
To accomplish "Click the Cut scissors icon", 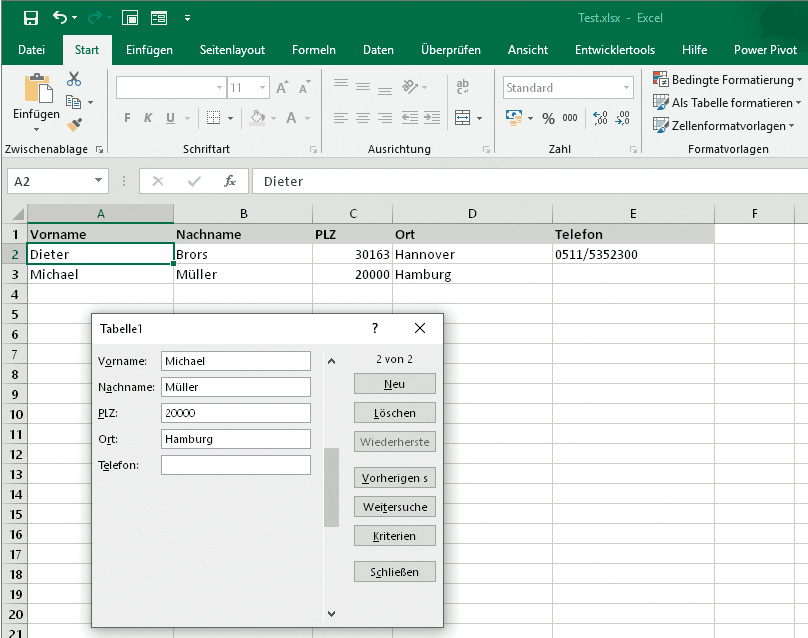I will (x=74, y=80).
